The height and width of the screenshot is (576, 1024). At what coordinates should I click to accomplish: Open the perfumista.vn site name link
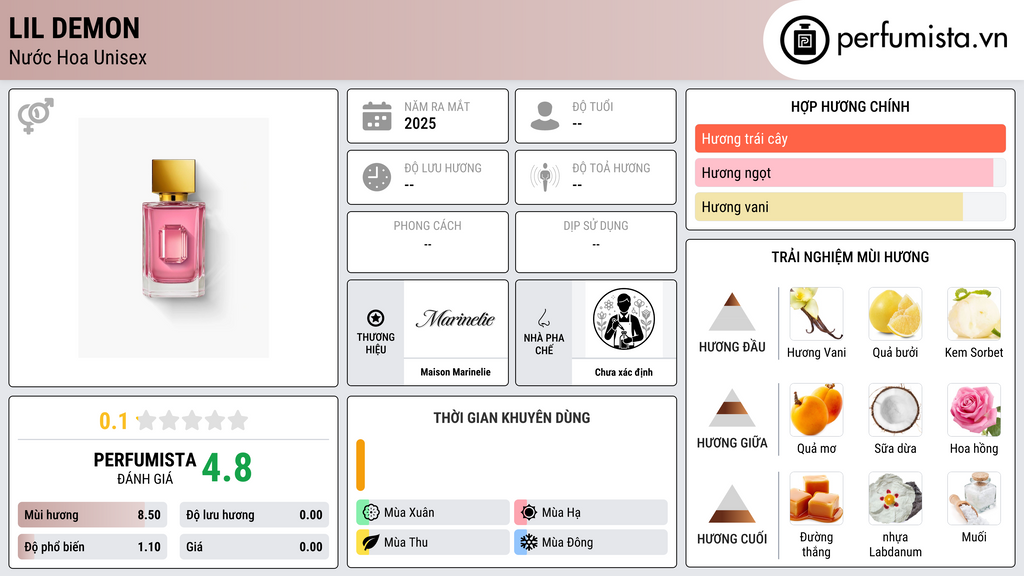click(922, 39)
